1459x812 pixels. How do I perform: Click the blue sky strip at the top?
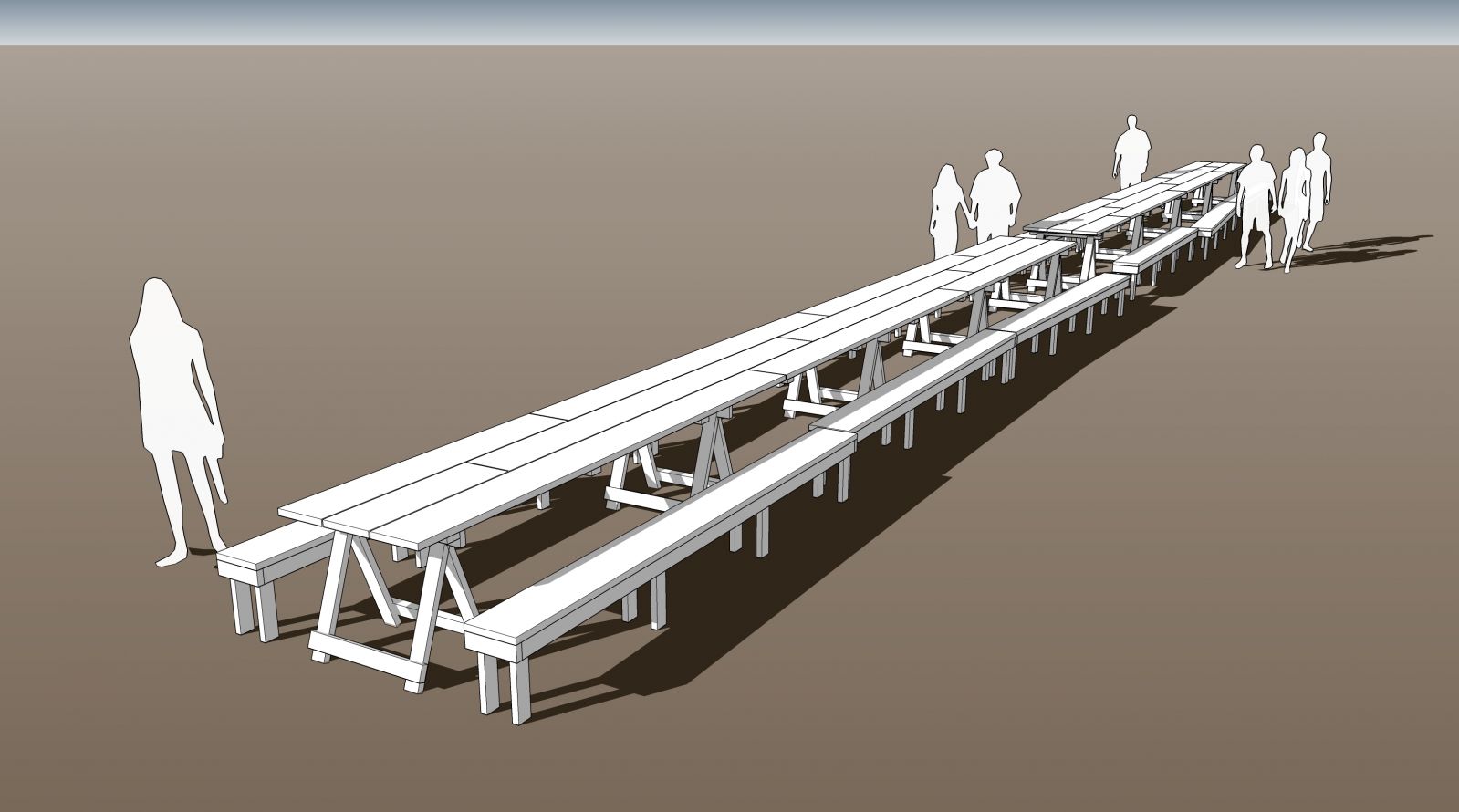click(x=730, y=20)
